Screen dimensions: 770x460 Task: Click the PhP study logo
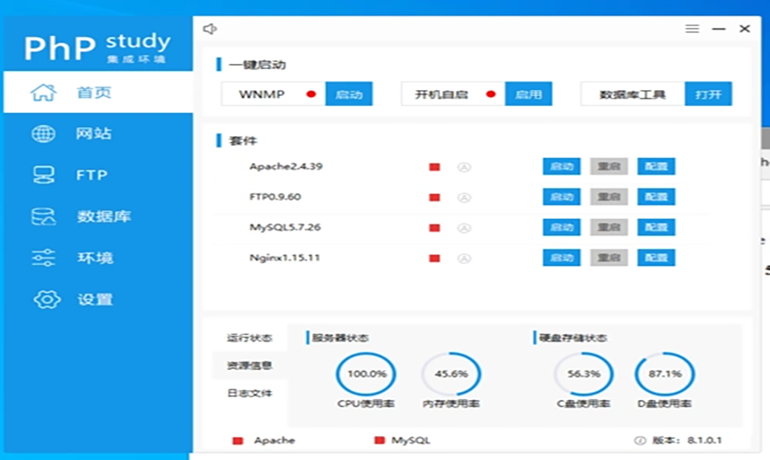pyautogui.click(x=96, y=46)
